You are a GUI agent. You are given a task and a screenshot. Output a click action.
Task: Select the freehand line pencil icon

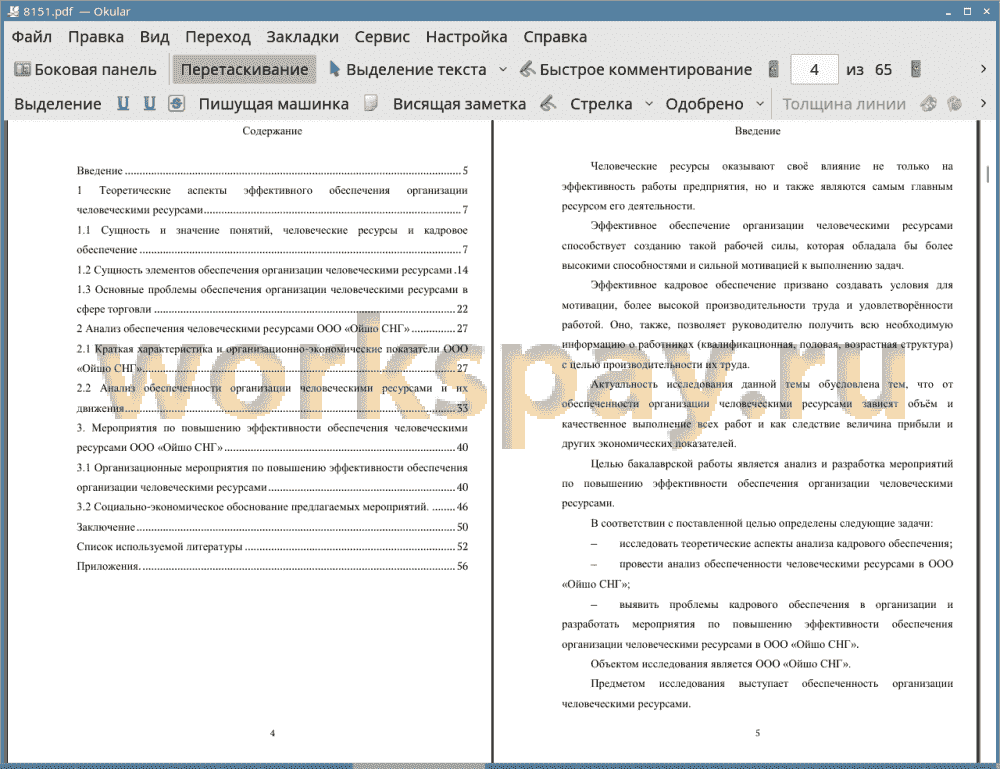pos(548,103)
